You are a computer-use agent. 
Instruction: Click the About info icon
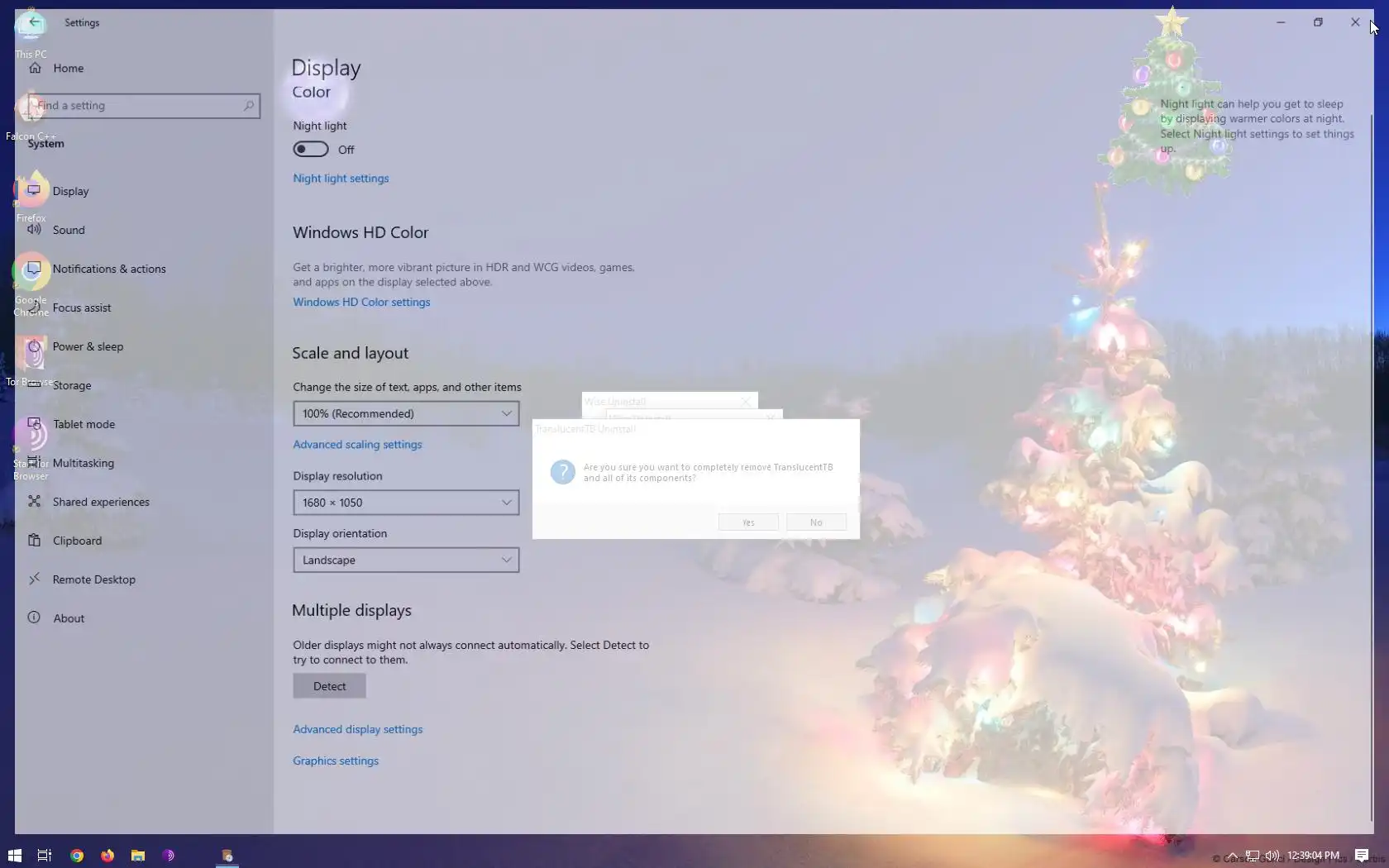[34, 618]
